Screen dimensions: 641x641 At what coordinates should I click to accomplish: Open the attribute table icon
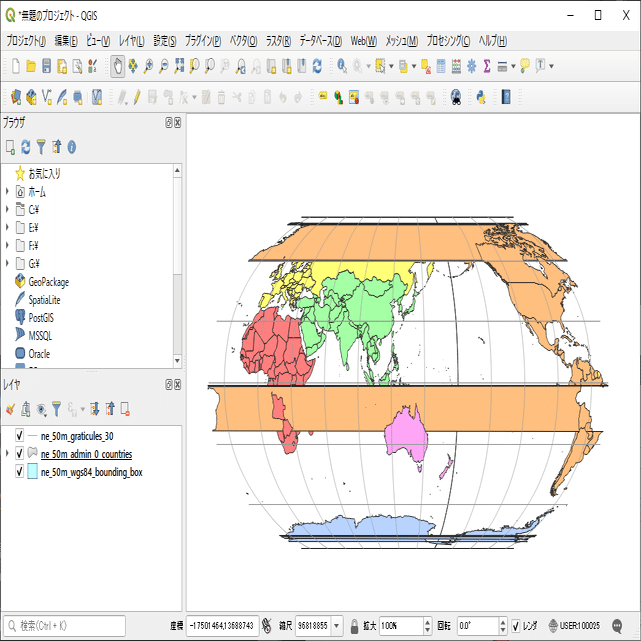pyautogui.click(x=441, y=66)
